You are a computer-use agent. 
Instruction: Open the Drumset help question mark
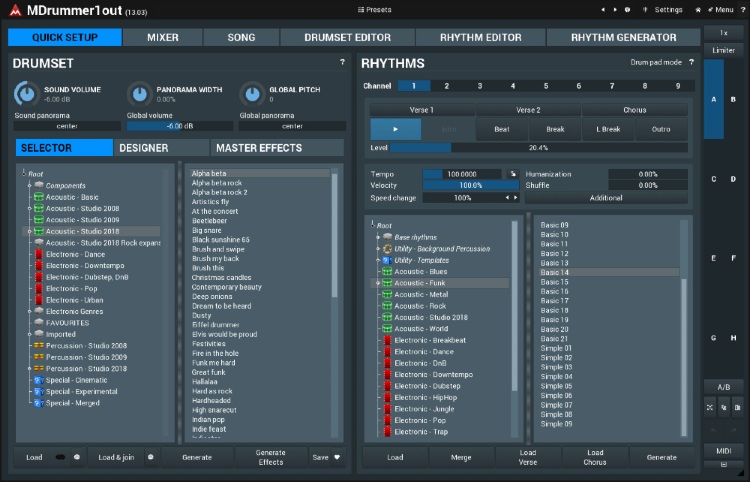(342, 63)
